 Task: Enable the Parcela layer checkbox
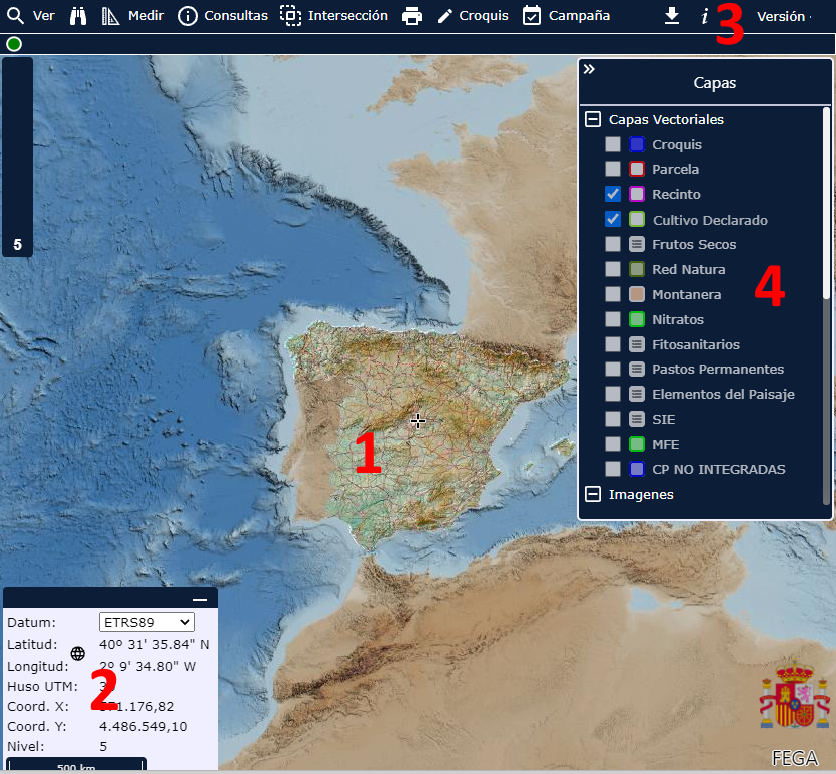(613, 169)
